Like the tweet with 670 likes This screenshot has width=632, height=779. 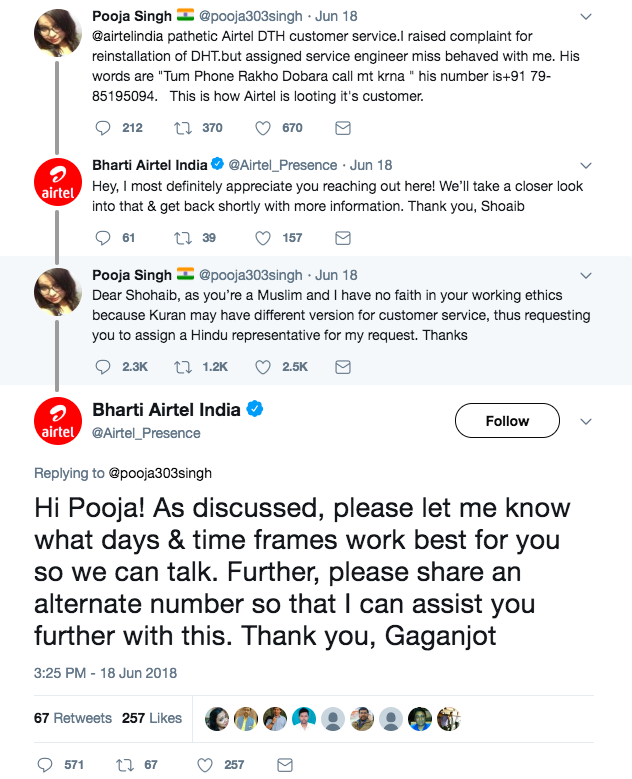point(263,128)
